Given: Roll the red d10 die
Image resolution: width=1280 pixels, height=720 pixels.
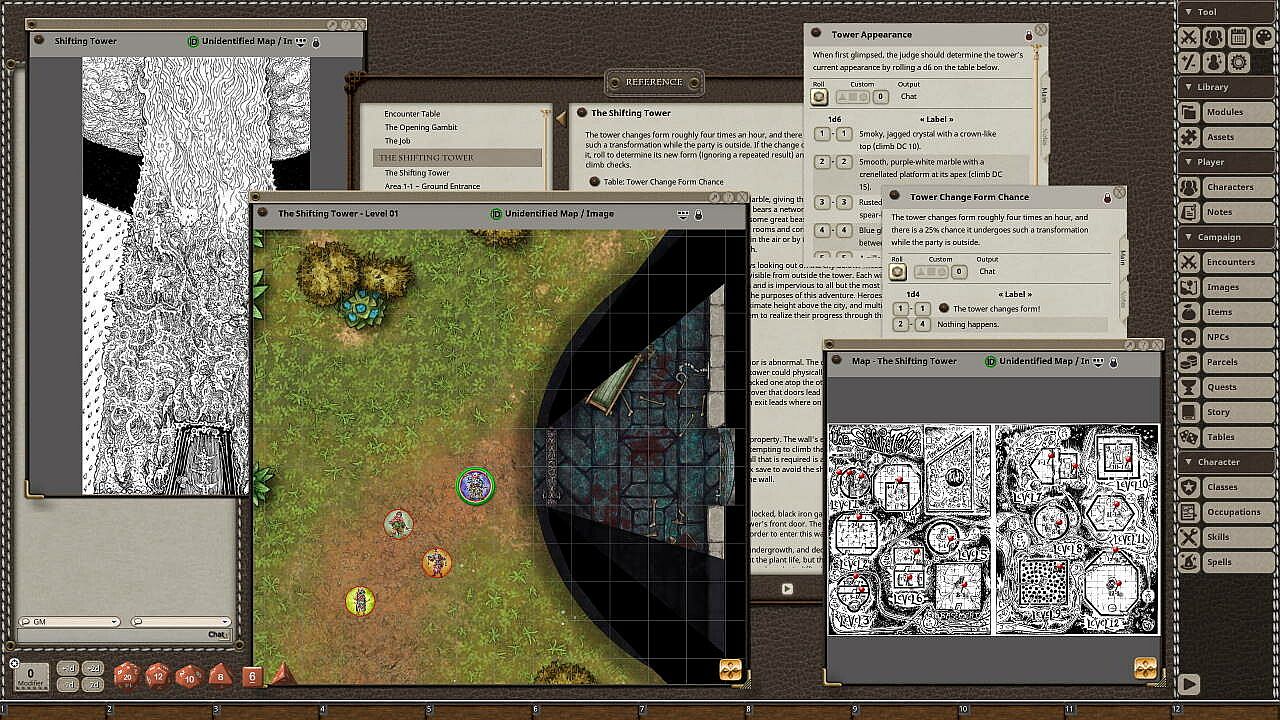Looking at the screenshot, I should [190, 676].
